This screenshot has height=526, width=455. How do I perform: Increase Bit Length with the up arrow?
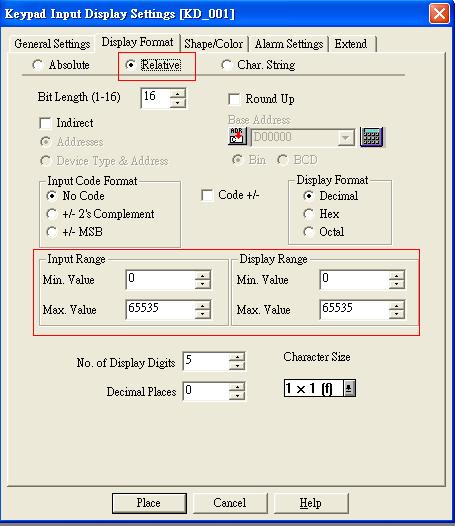[x=178, y=93]
